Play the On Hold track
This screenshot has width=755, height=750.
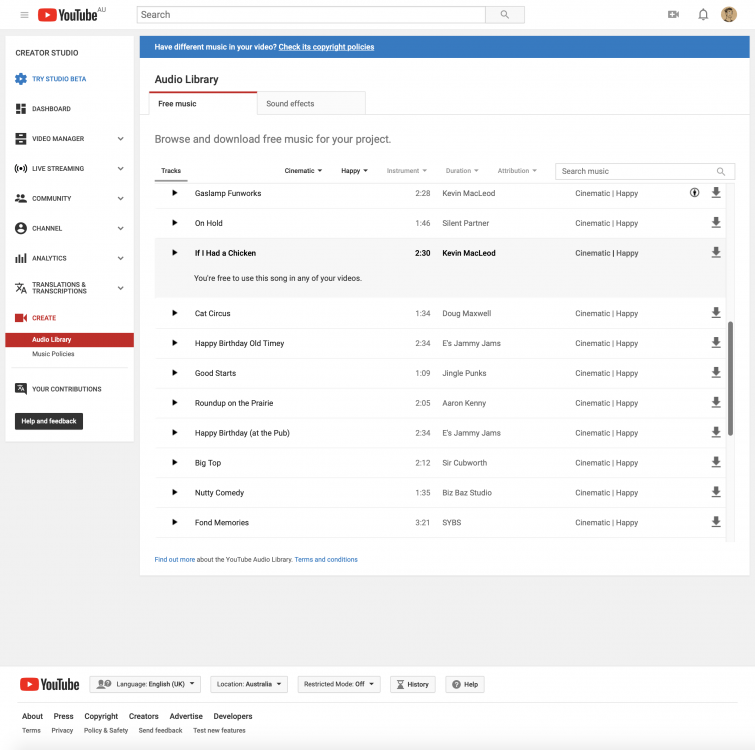[175, 223]
